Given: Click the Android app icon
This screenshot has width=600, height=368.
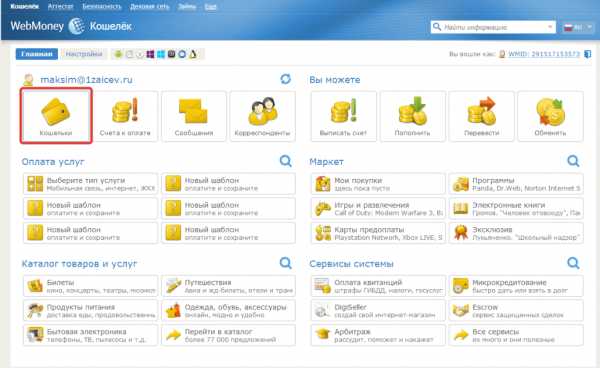Looking at the screenshot, I should 118,54.
